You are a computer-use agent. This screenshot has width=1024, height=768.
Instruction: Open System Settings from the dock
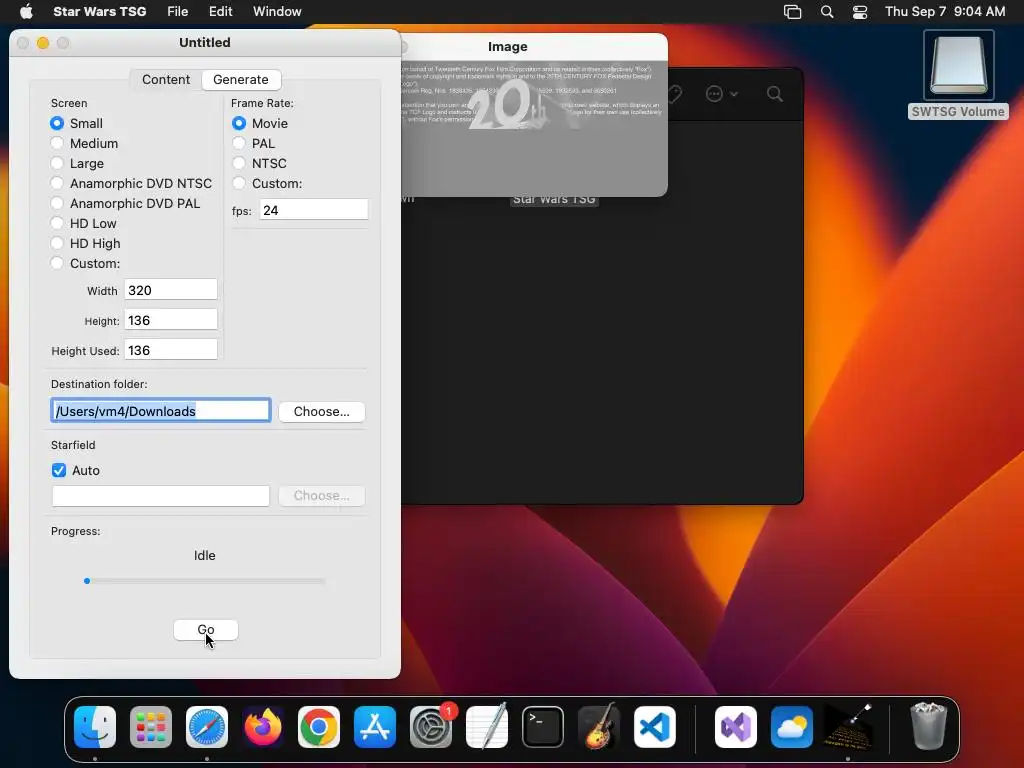431,727
